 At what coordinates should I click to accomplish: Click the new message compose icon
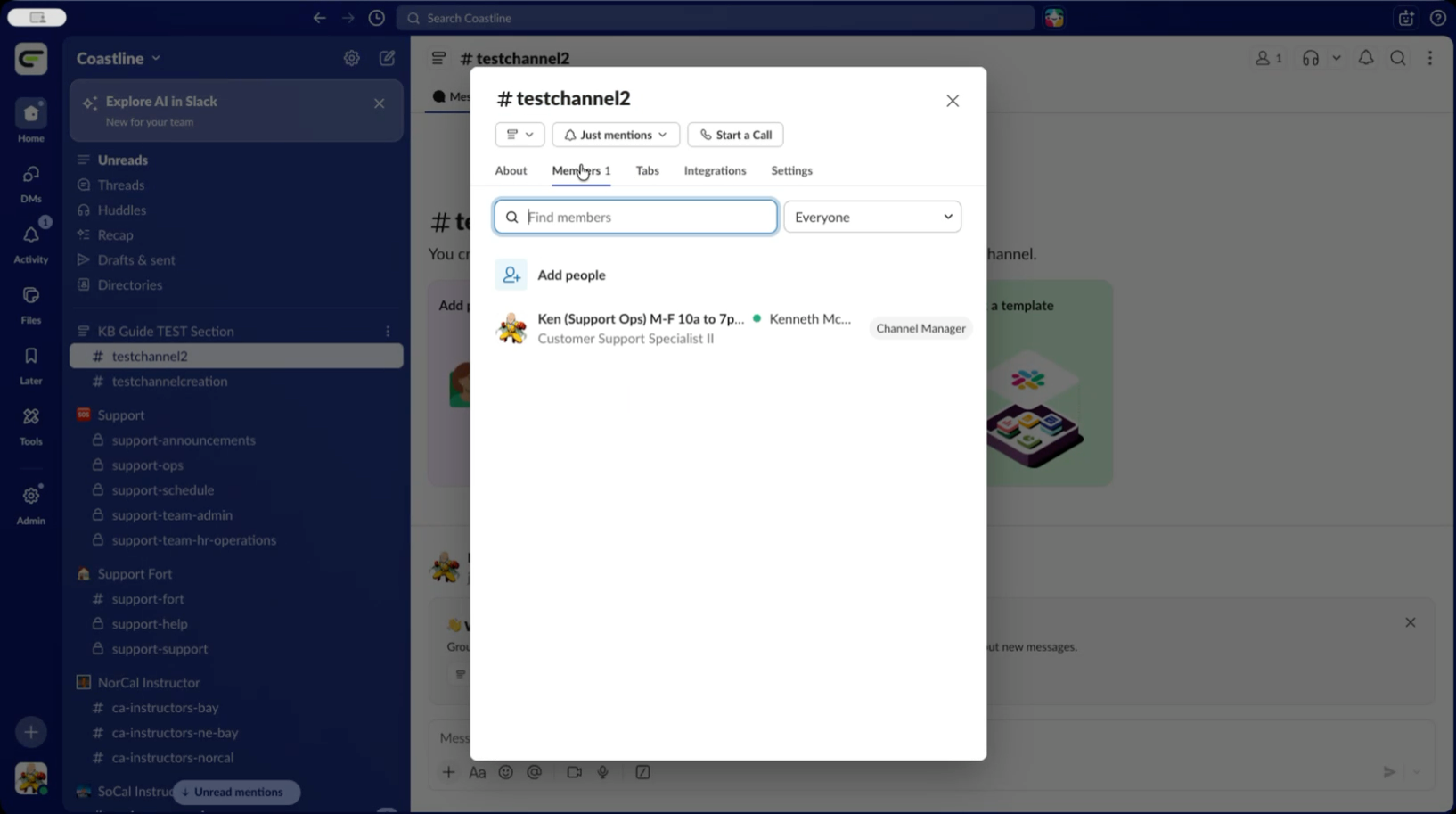point(387,58)
